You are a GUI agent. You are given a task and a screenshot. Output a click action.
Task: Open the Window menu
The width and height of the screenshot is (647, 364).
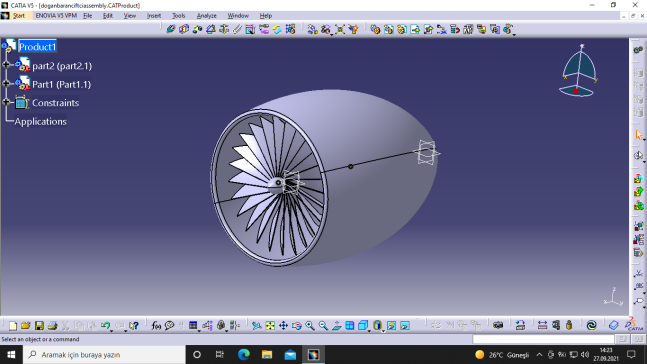[238, 16]
